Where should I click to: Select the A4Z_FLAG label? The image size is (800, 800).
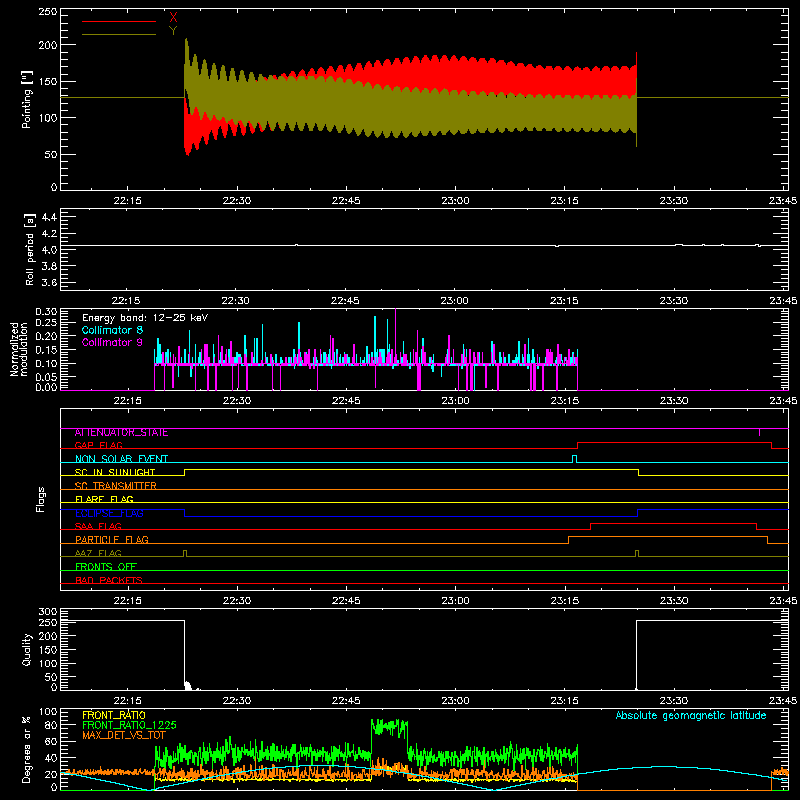tap(98, 554)
